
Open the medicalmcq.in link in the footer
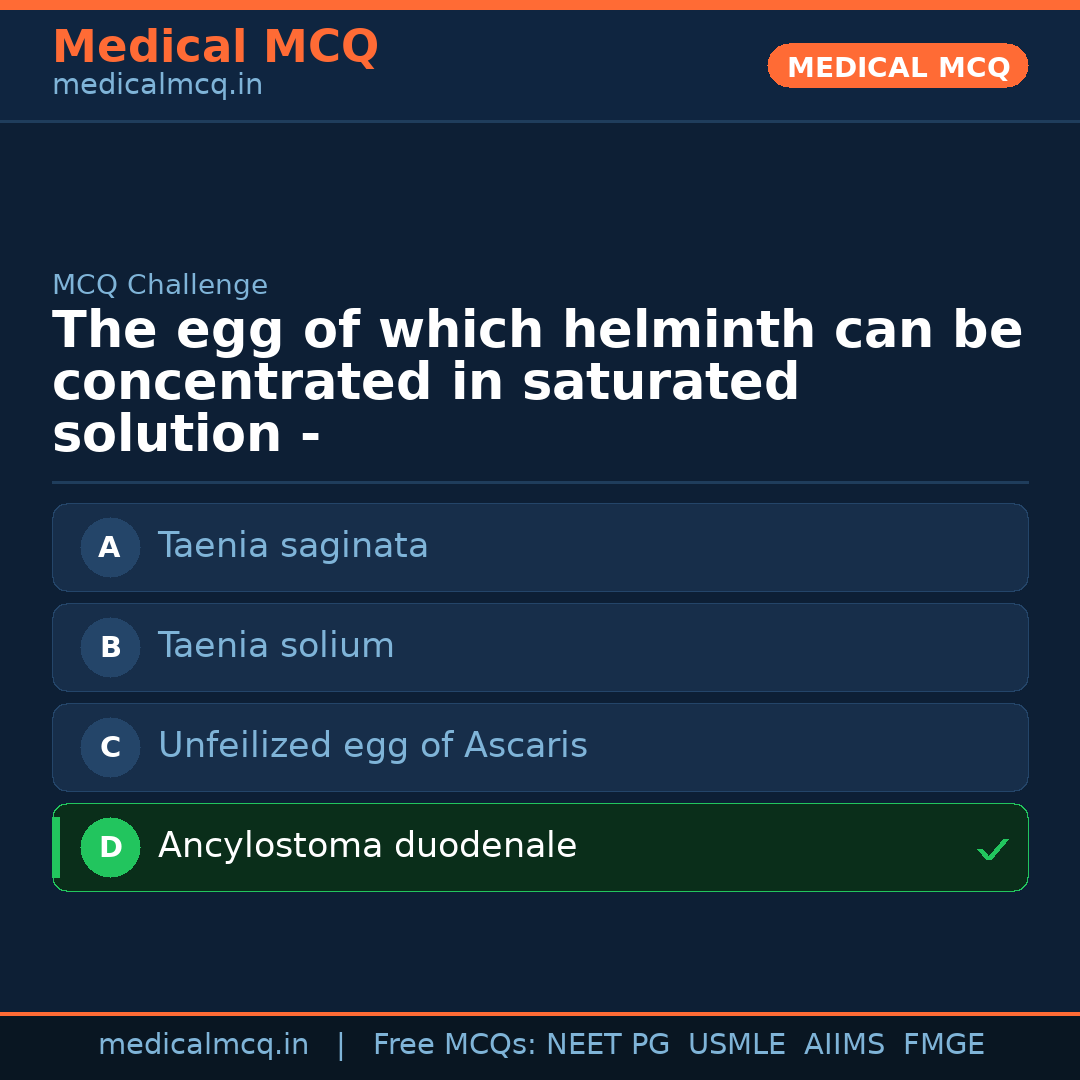click(203, 1045)
